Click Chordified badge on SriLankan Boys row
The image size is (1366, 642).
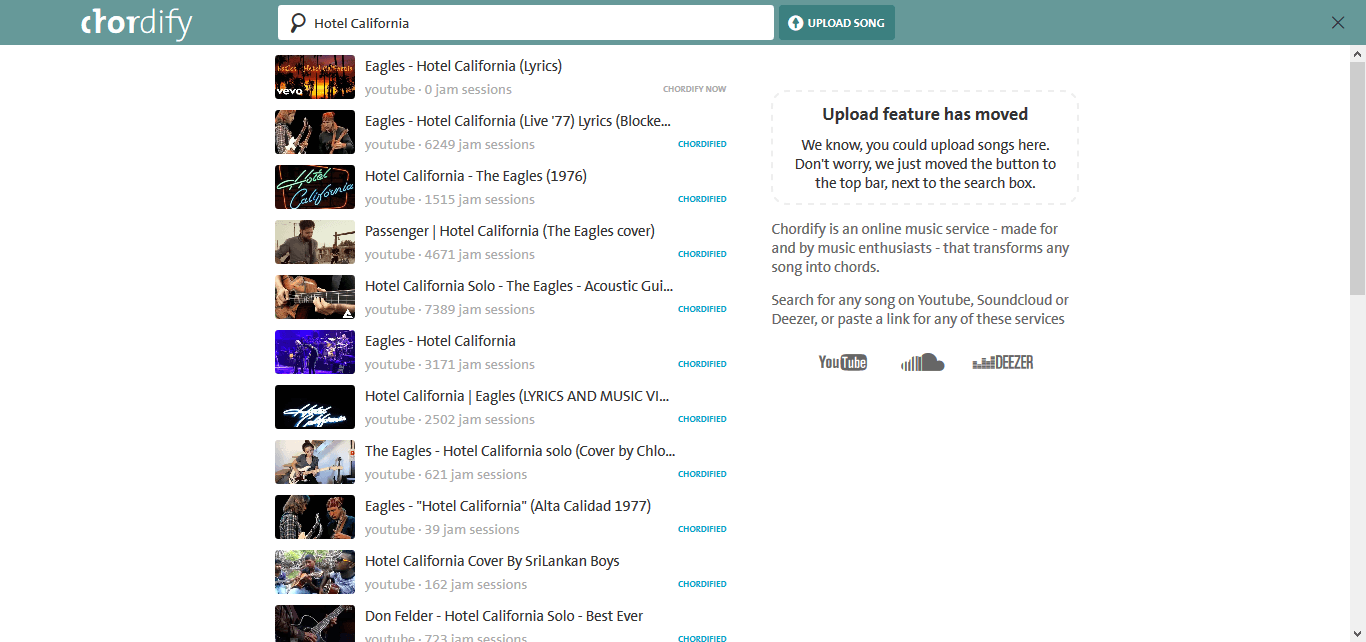click(x=702, y=584)
